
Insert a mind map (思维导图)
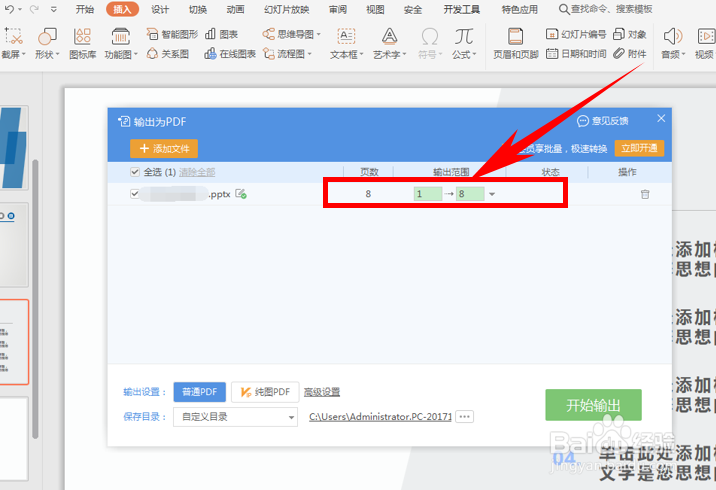tap(289, 34)
